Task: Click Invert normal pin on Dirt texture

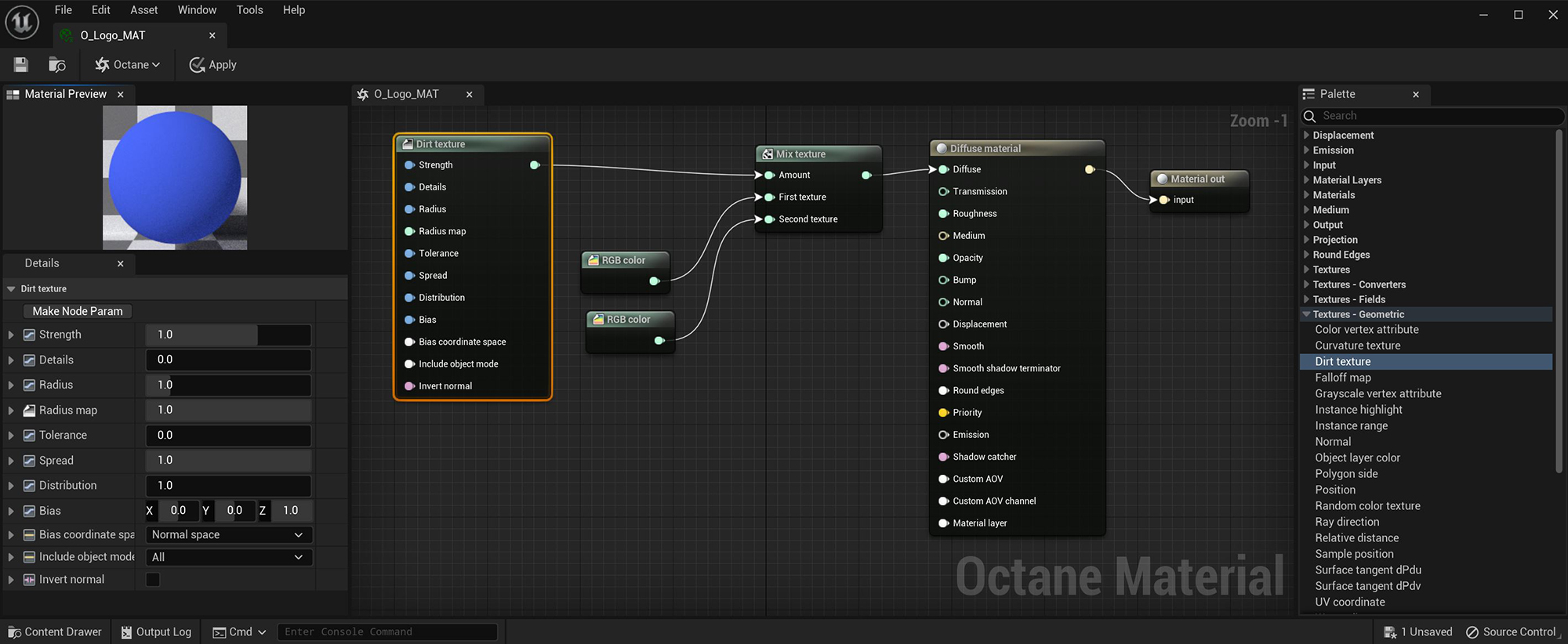Action: [x=409, y=386]
